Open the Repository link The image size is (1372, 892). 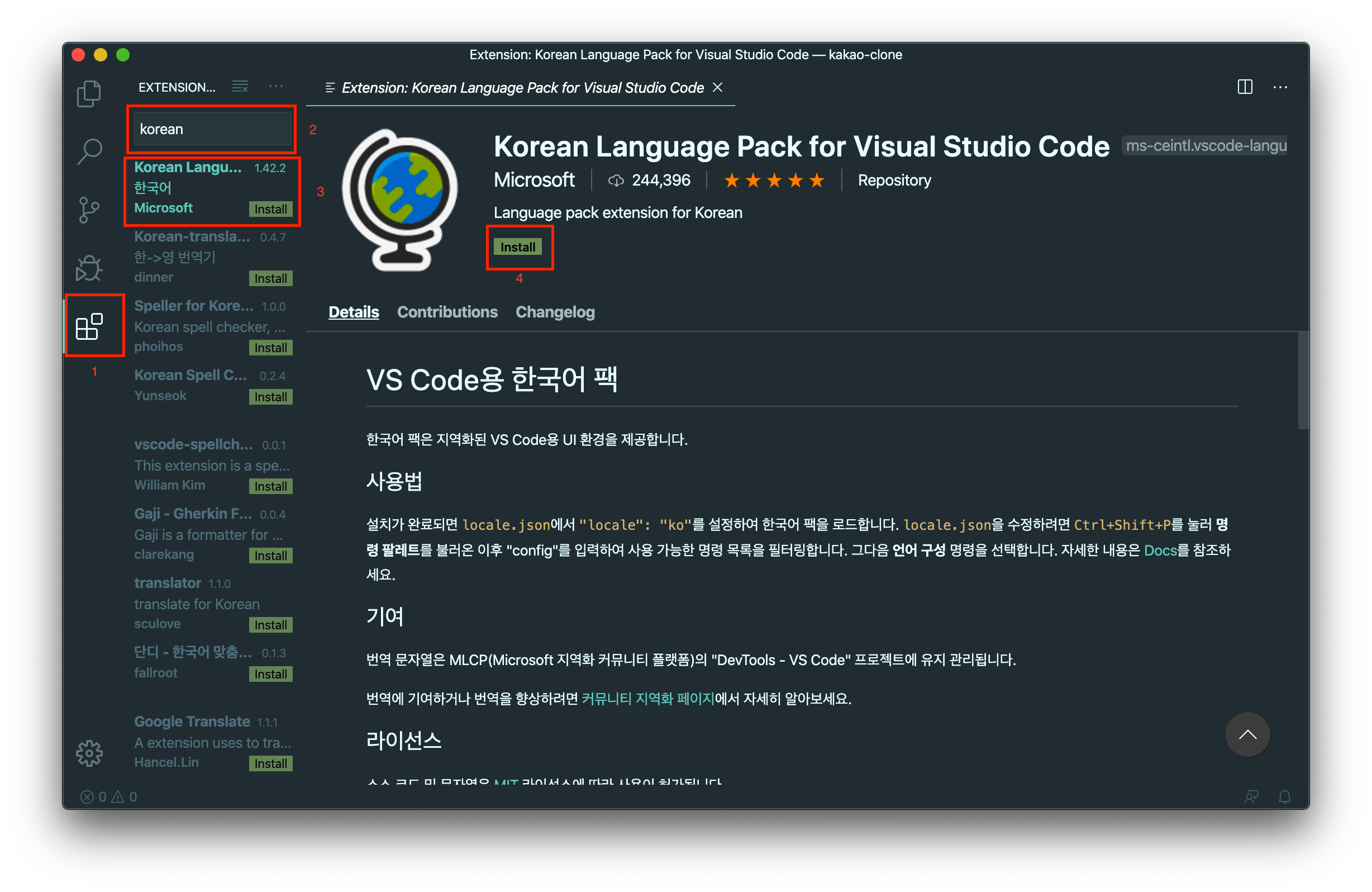tap(894, 181)
